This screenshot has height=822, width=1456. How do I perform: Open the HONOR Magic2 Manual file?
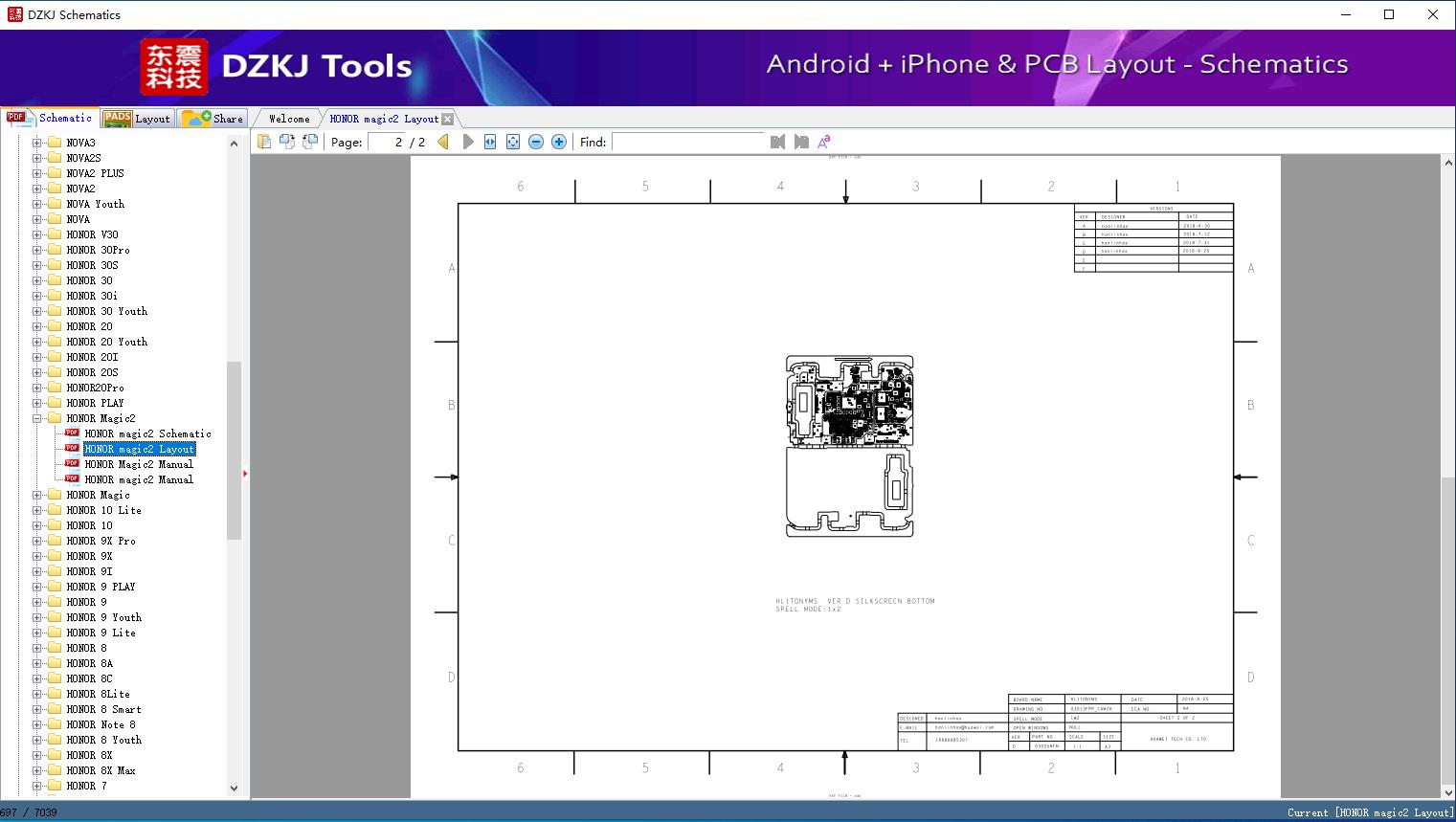[x=139, y=464]
